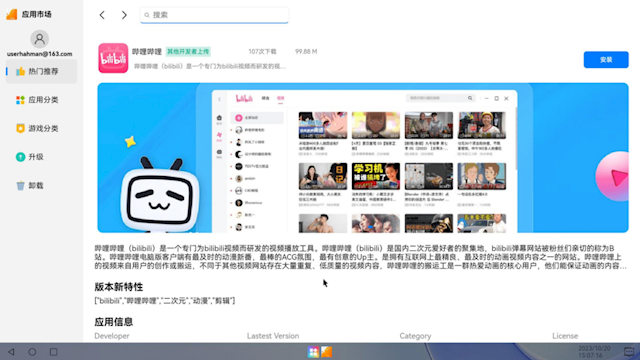Select 应用分类 in sidebar

click(41, 100)
